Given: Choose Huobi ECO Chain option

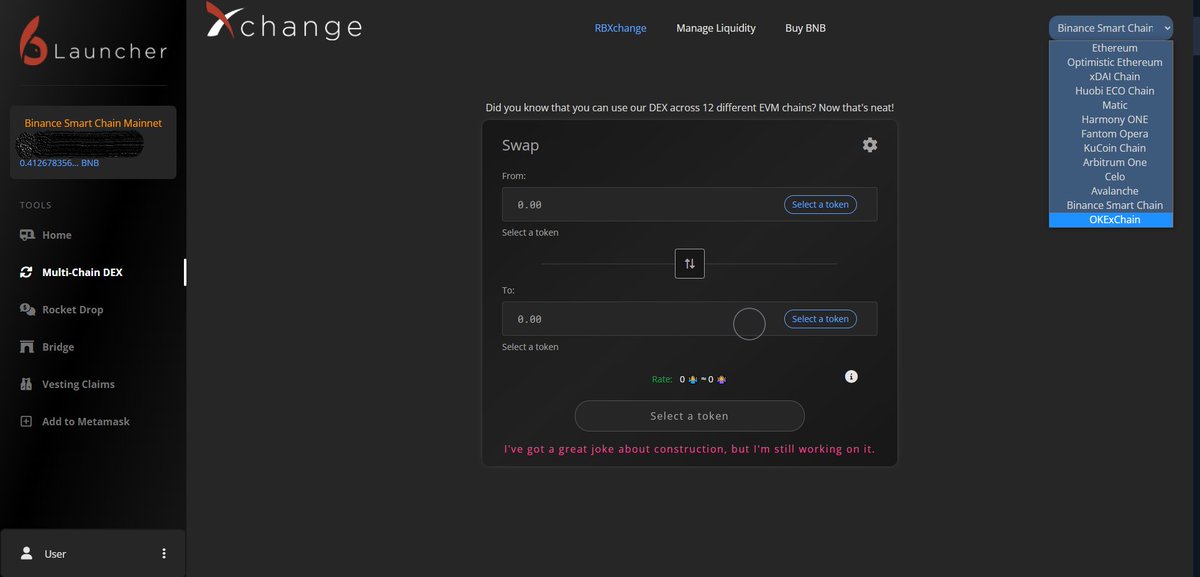Looking at the screenshot, I should [1111, 91].
